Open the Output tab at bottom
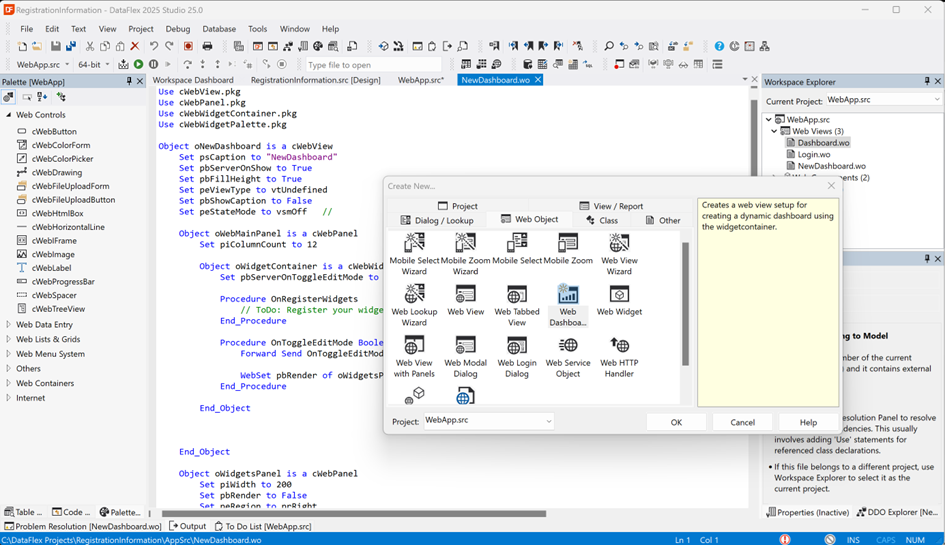 [x=187, y=526]
